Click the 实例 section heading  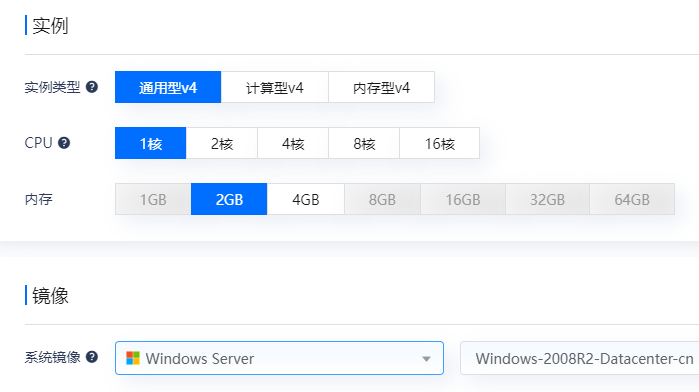50,25
